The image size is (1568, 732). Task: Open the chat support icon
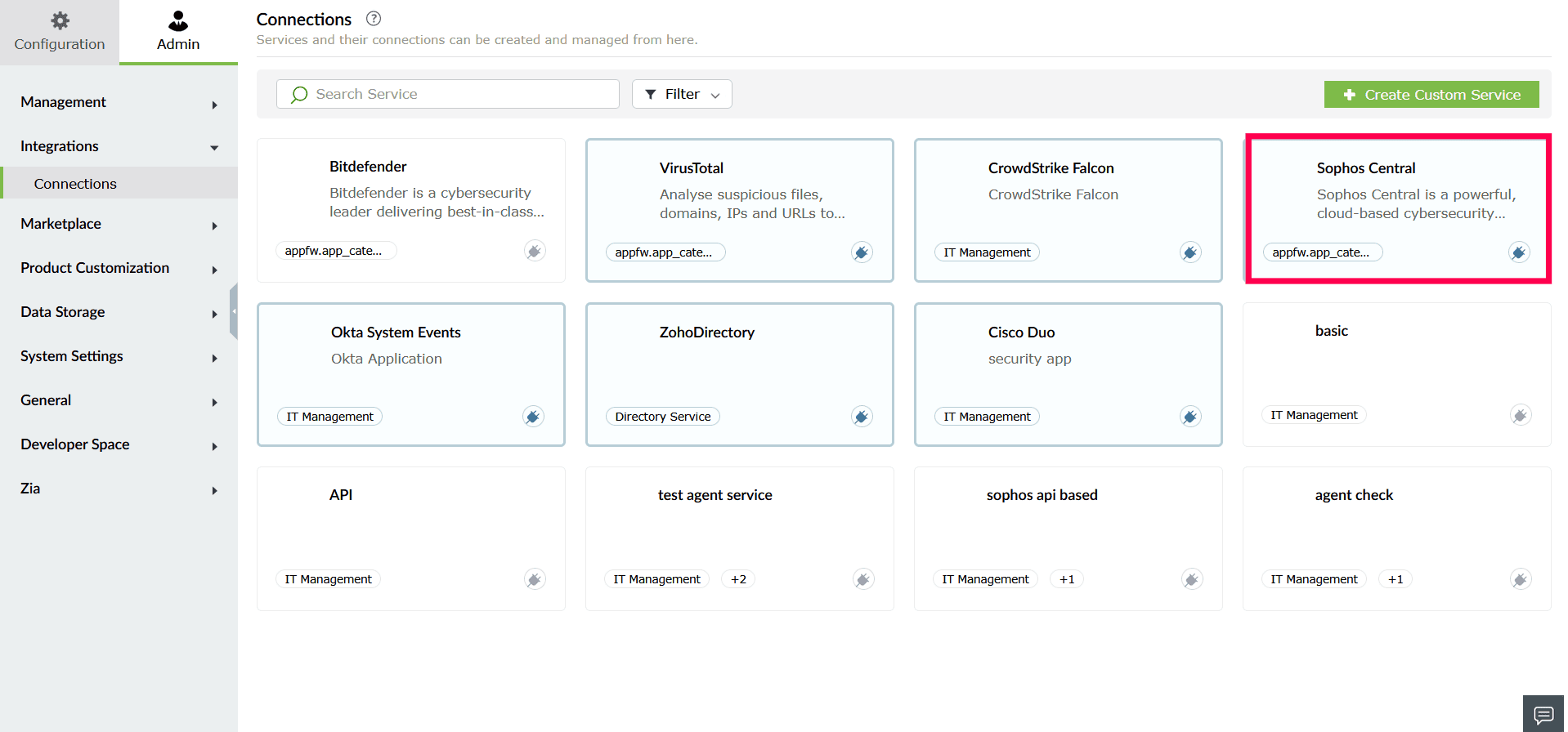point(1543,715)
